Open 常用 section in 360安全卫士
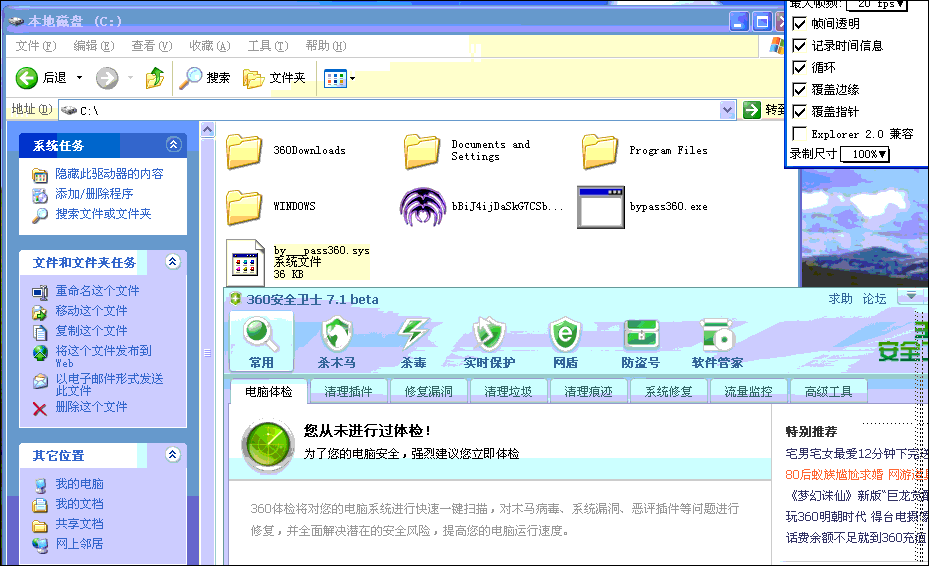The height and width of the screenshot is (566, 929). 261,342
